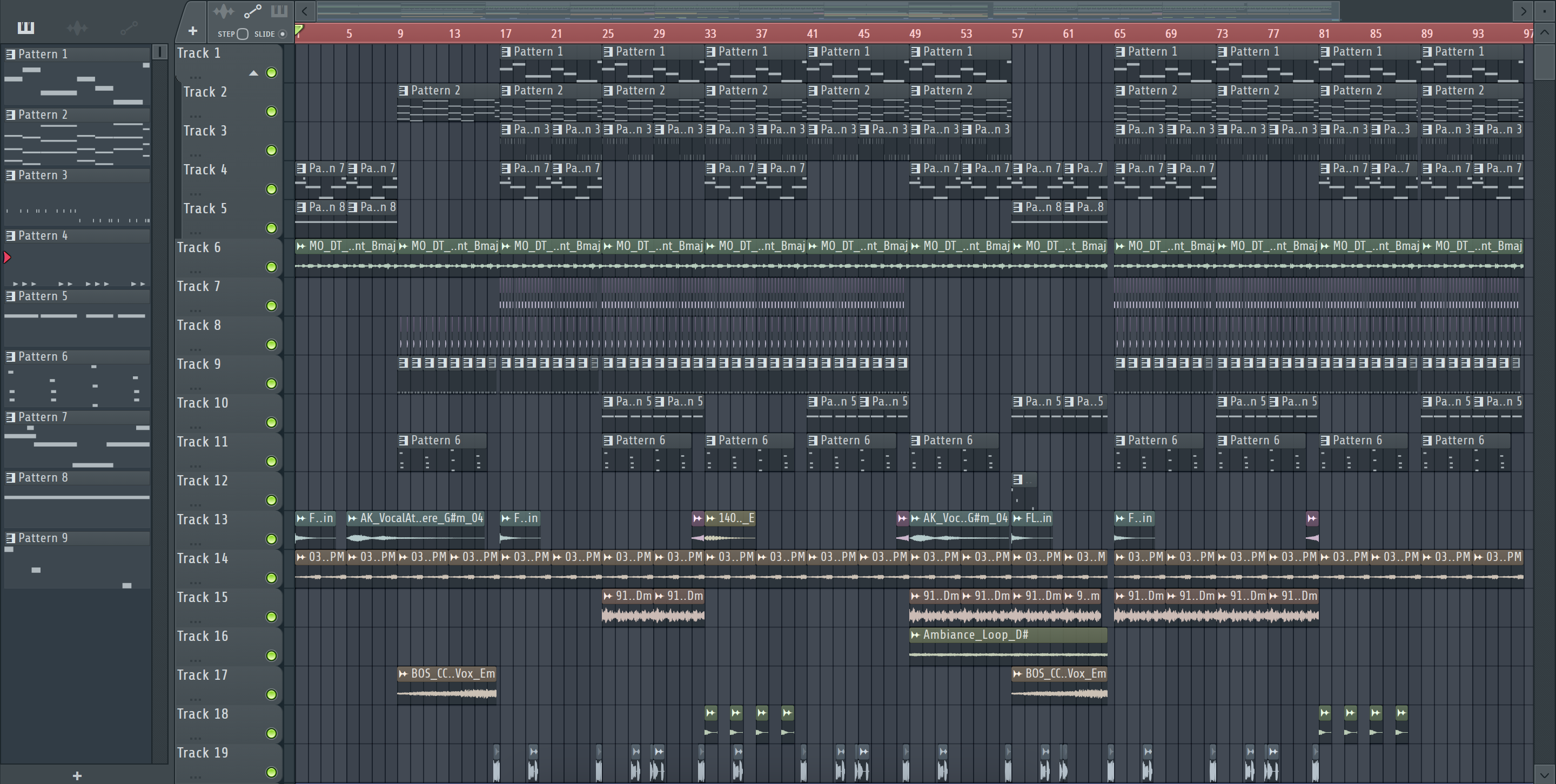
Task: Open the Pattern 1 menu icon in picker
Action: click(10, 55)
